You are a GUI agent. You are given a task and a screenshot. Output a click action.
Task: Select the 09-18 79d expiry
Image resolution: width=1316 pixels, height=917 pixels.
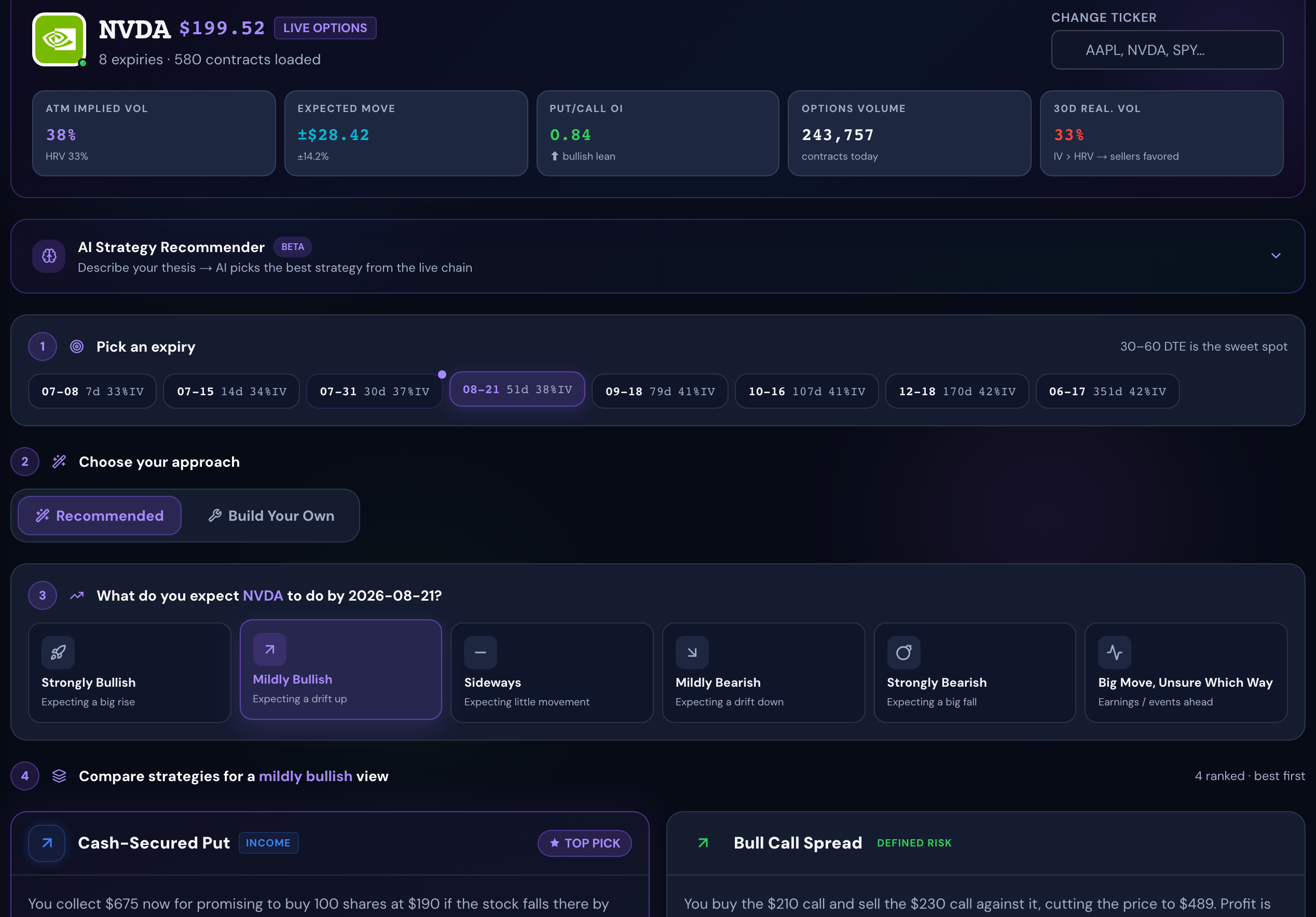tap(660, 391)
